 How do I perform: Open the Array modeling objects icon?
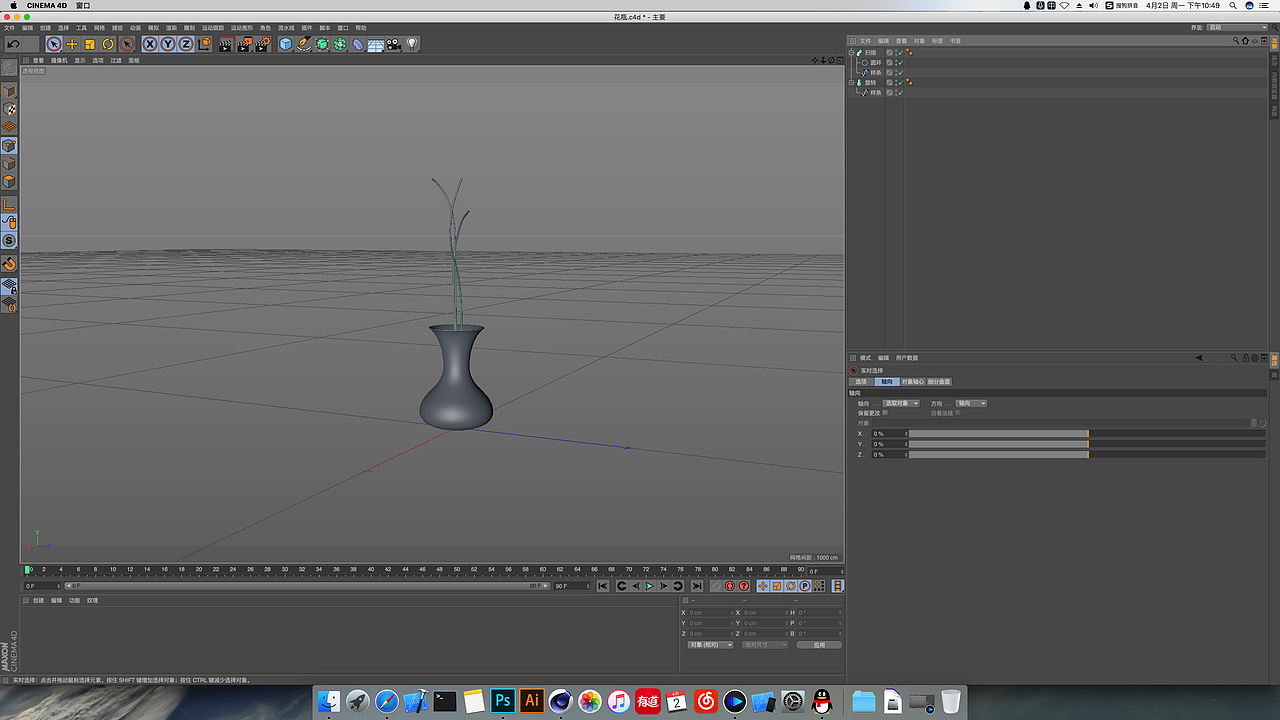pos(340,44)
